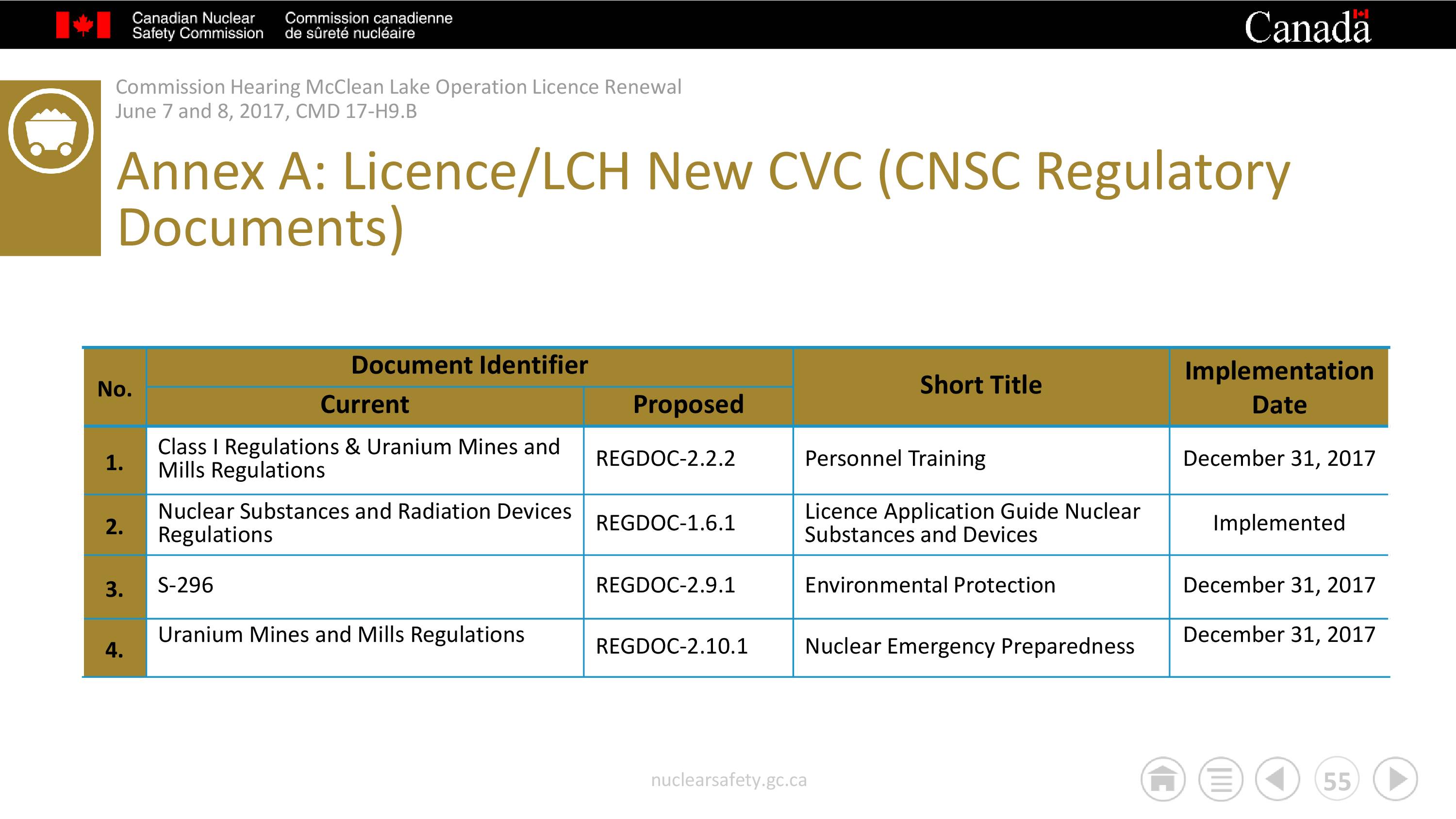Click the Implementation Date column header

click(1279, 387)
